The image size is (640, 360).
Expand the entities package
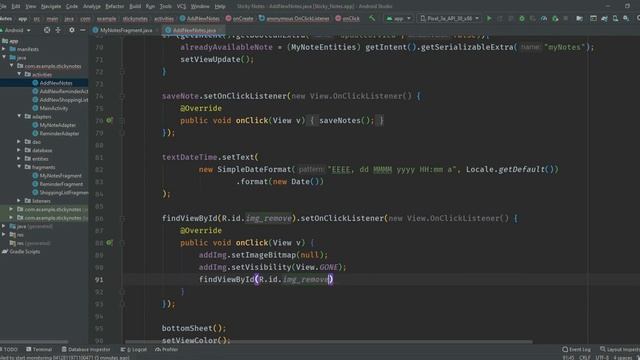(x=19, y=158)
